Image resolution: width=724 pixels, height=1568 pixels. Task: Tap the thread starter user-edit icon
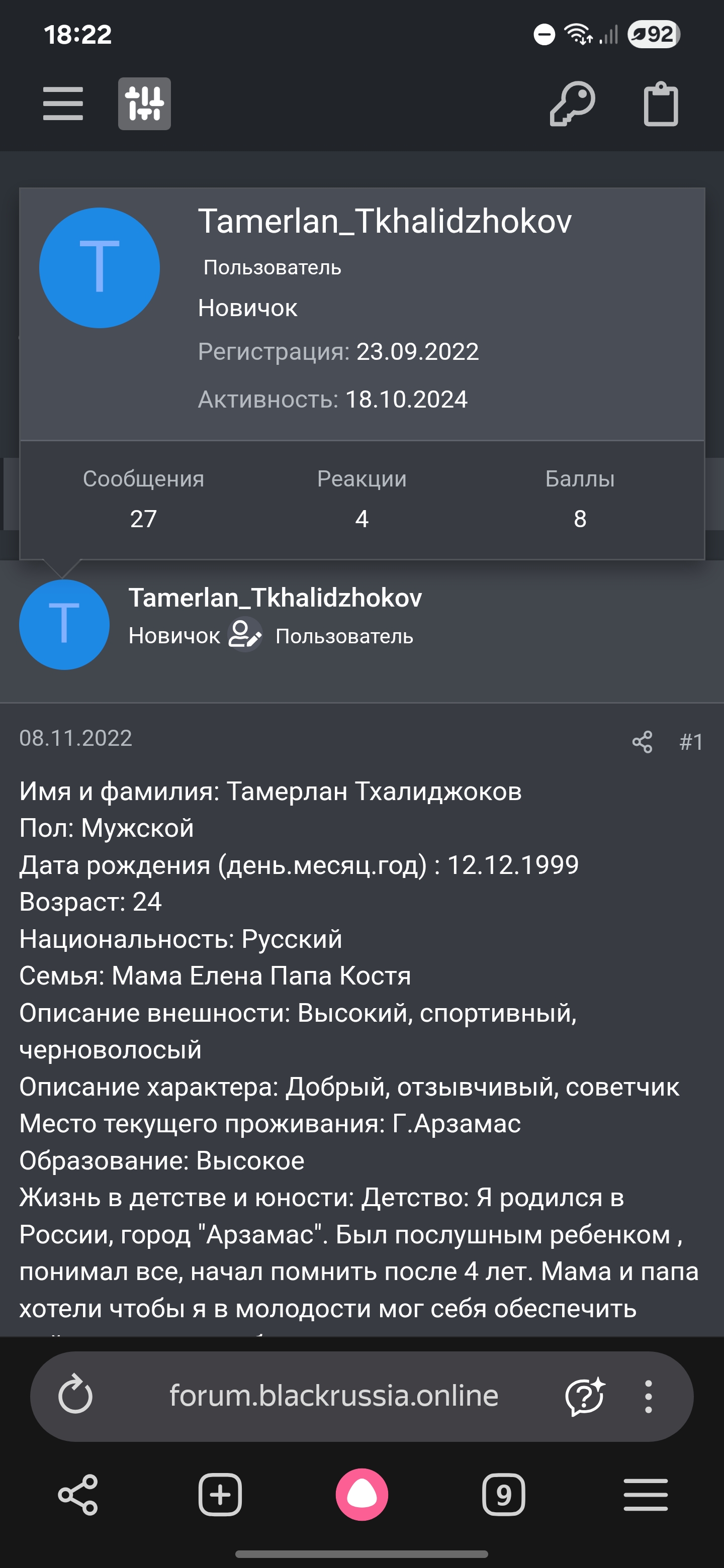[x=245, y=634]
